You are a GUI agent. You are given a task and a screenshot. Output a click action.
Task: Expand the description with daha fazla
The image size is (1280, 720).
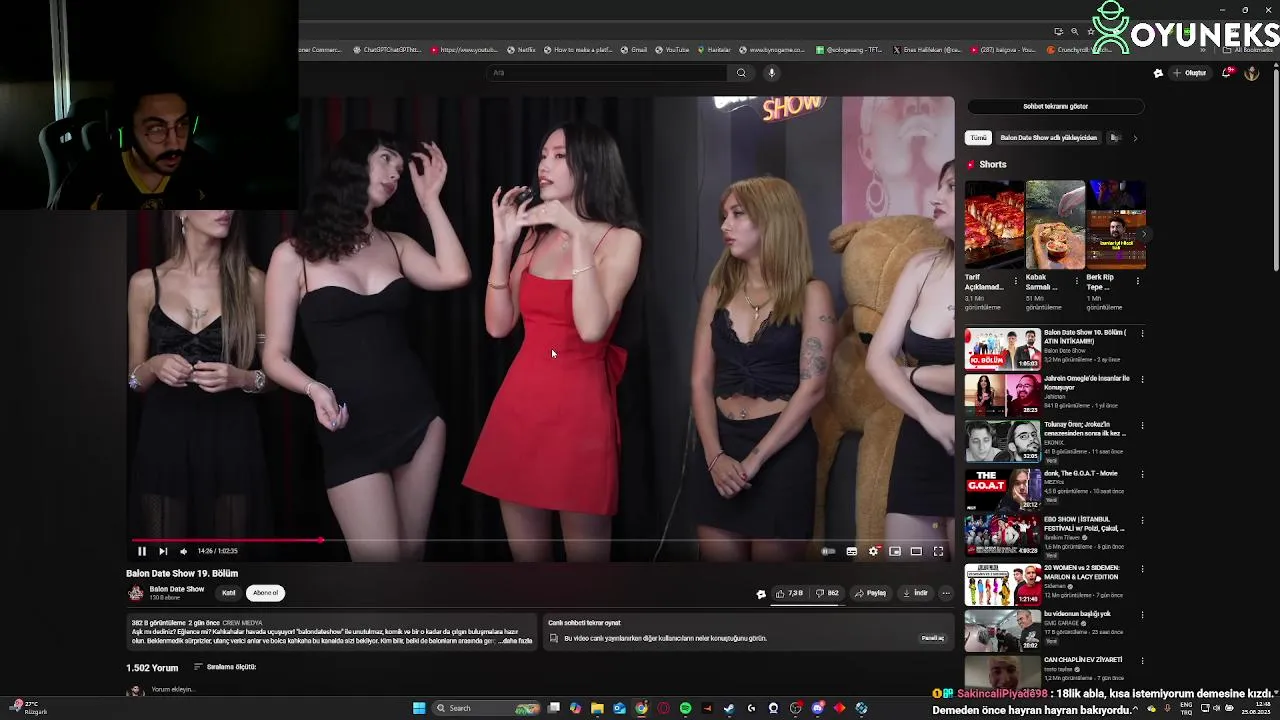coord(514,641)
